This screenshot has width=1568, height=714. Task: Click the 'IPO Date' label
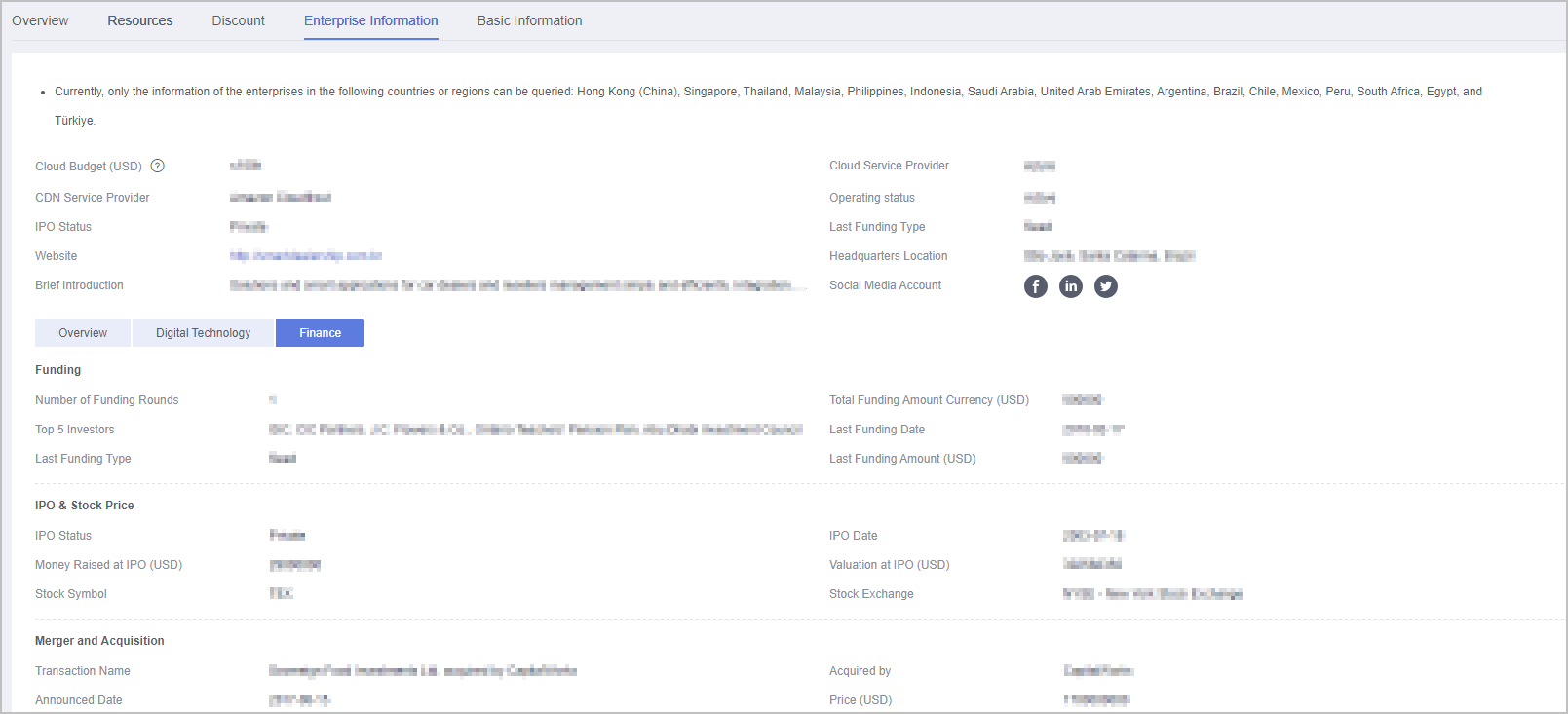click(x=854, y=536)
